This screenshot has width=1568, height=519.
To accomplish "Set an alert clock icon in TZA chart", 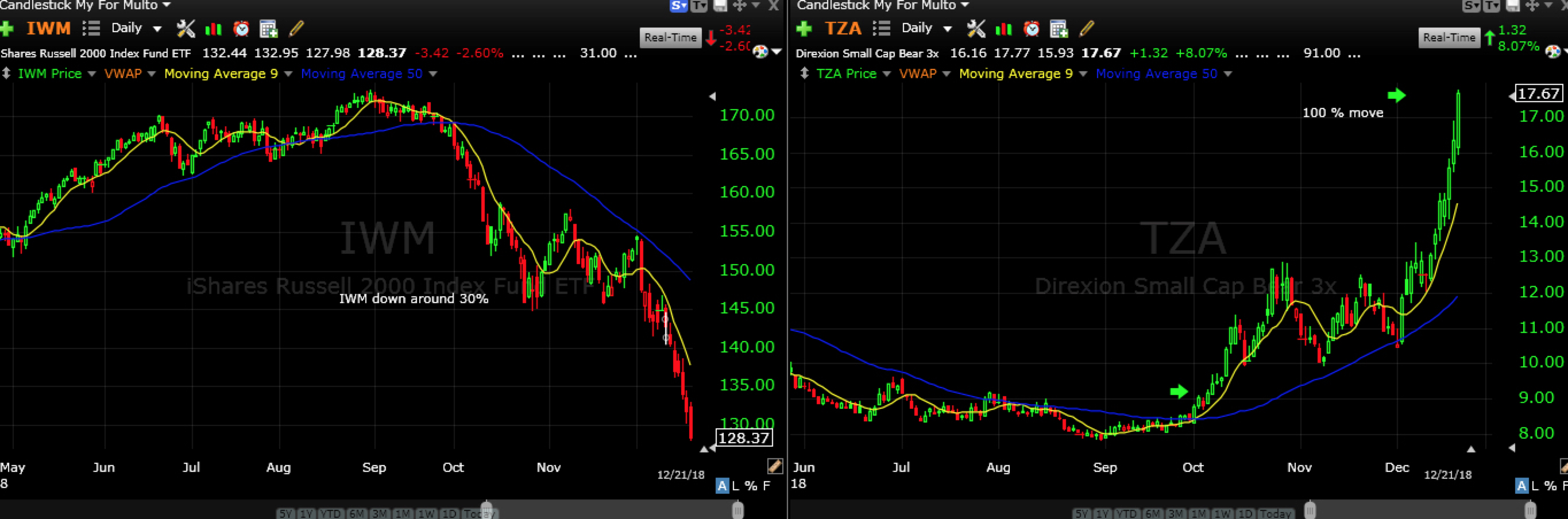I will 1032,29.
